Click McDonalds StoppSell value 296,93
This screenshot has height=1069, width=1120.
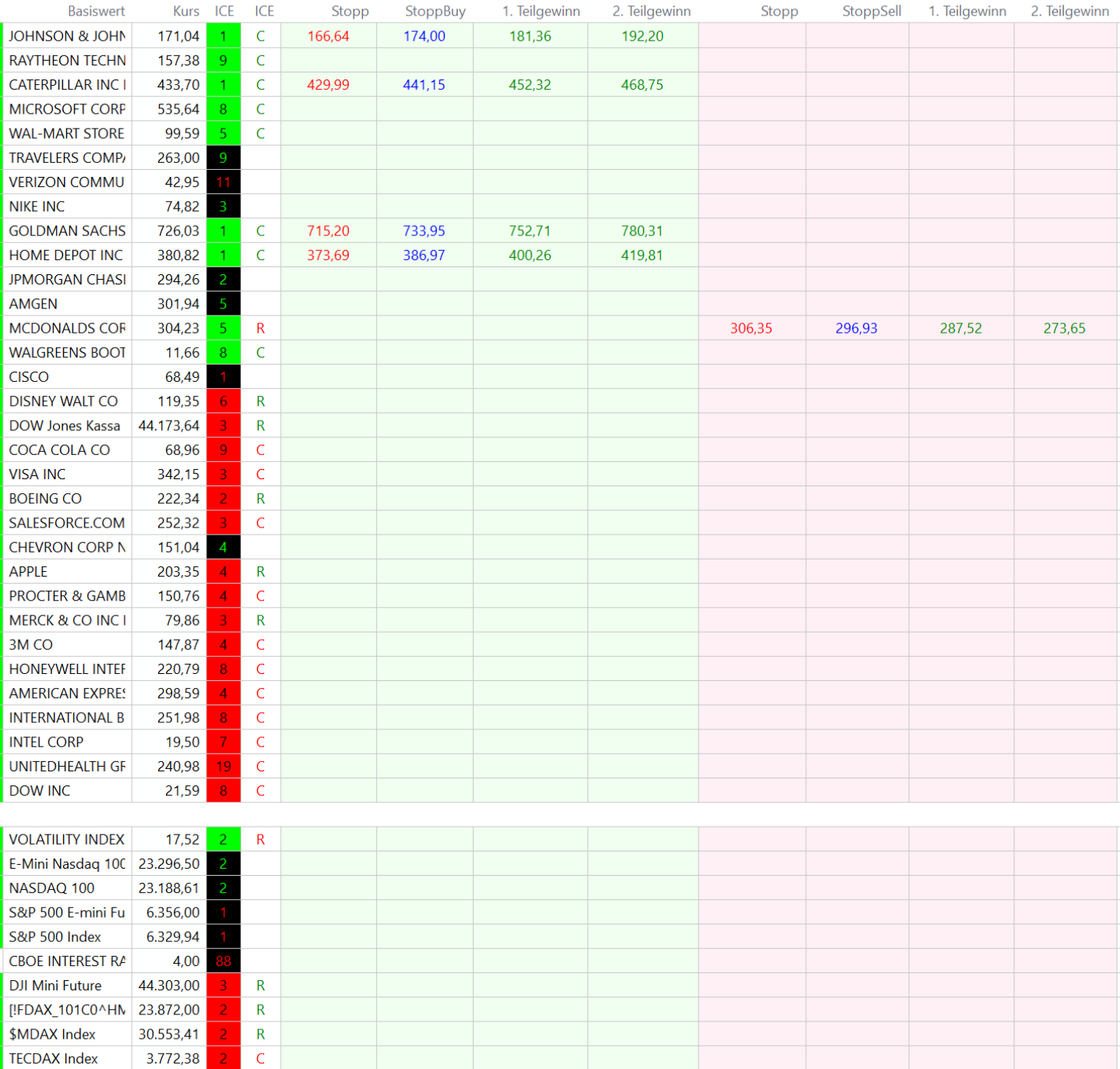tap(856, 328)
